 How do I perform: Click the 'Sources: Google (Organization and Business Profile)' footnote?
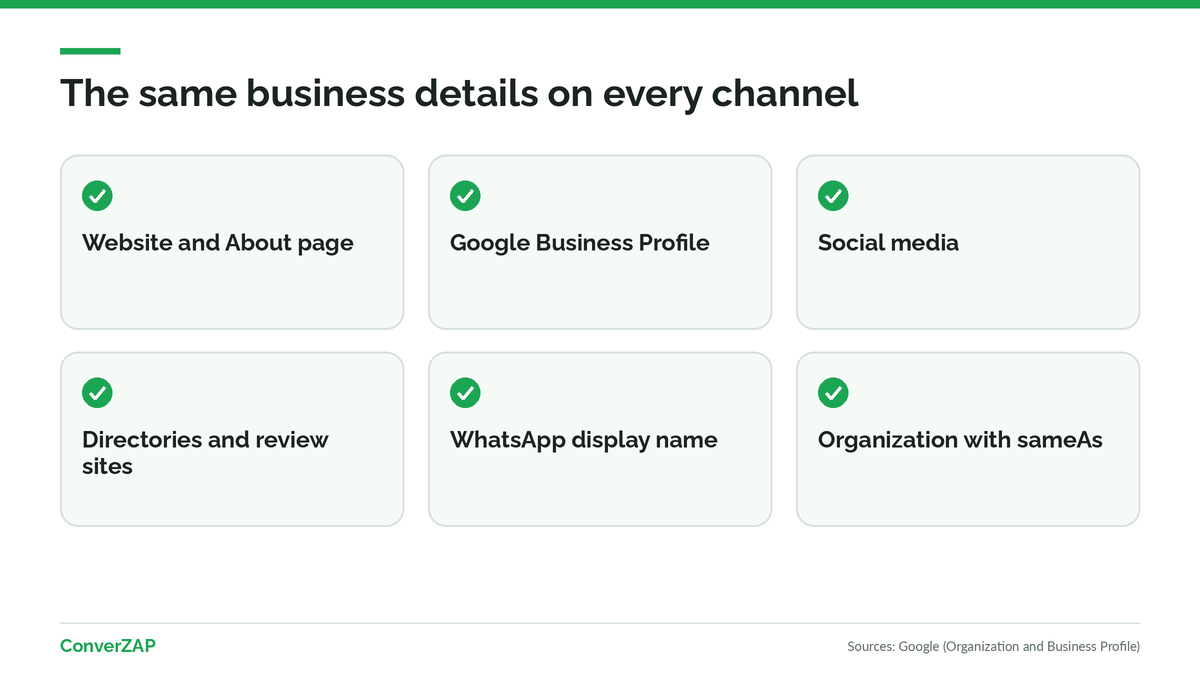point(993,647)
